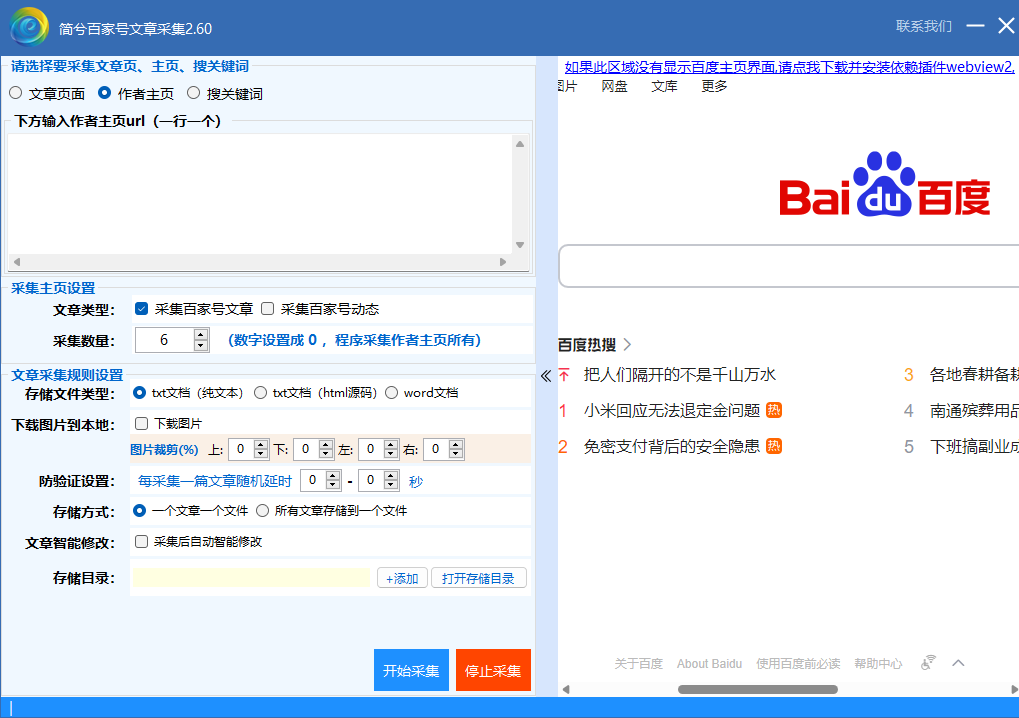The height and width of the screenshot is (718, 1019).
Task: Click the URL text area's scroll-down arrow
Action: click(x=520, y=245)
